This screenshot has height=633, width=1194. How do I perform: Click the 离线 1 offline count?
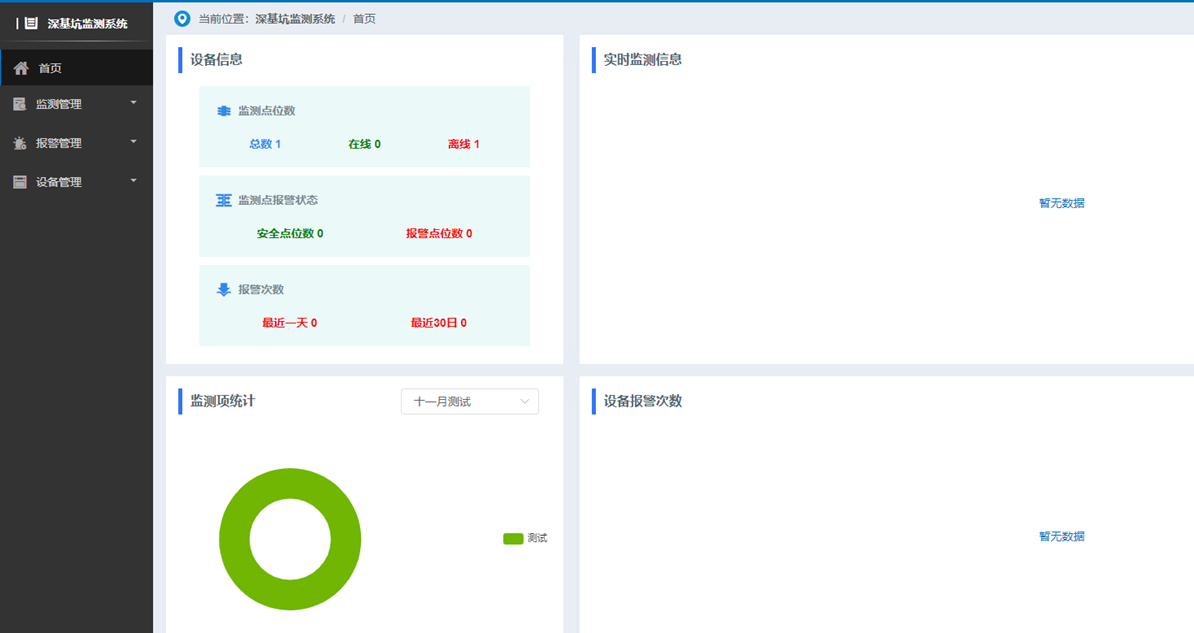point(464,144)
